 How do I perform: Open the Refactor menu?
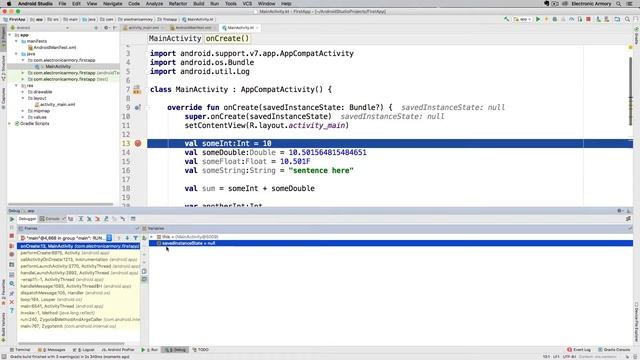tap(178, 3)
